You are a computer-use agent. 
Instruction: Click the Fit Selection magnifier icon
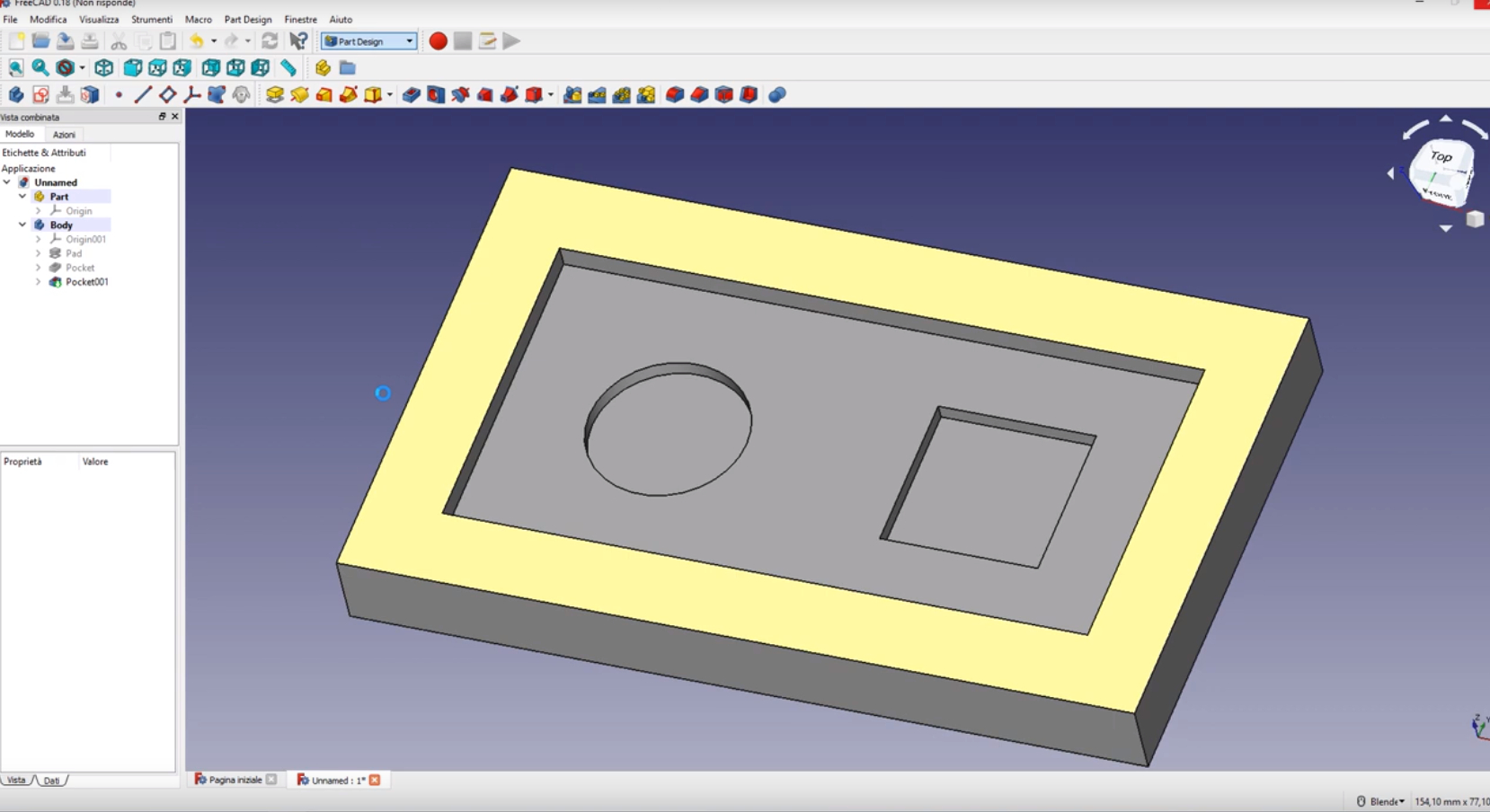pyautogui.click(x=40, y=68)
